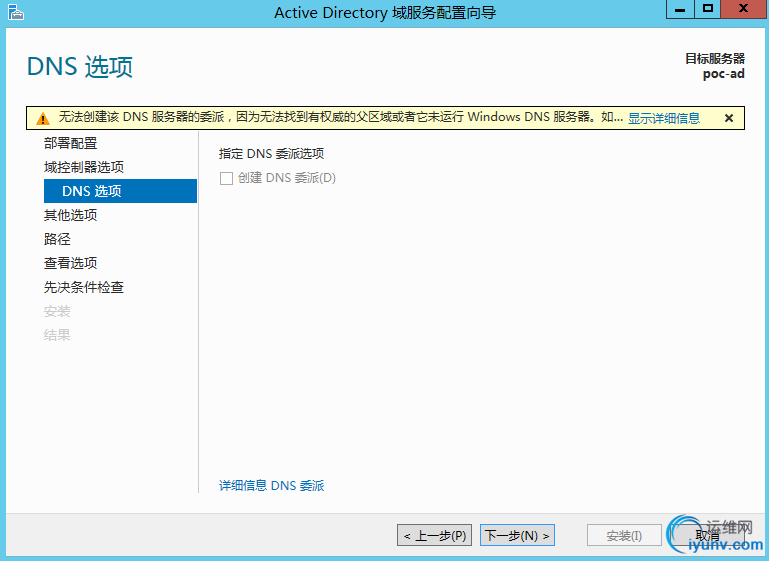Click the yellow warning triangle icon
Image resolution: width=769 pixels, height=561 pixels.
[43, 118]
